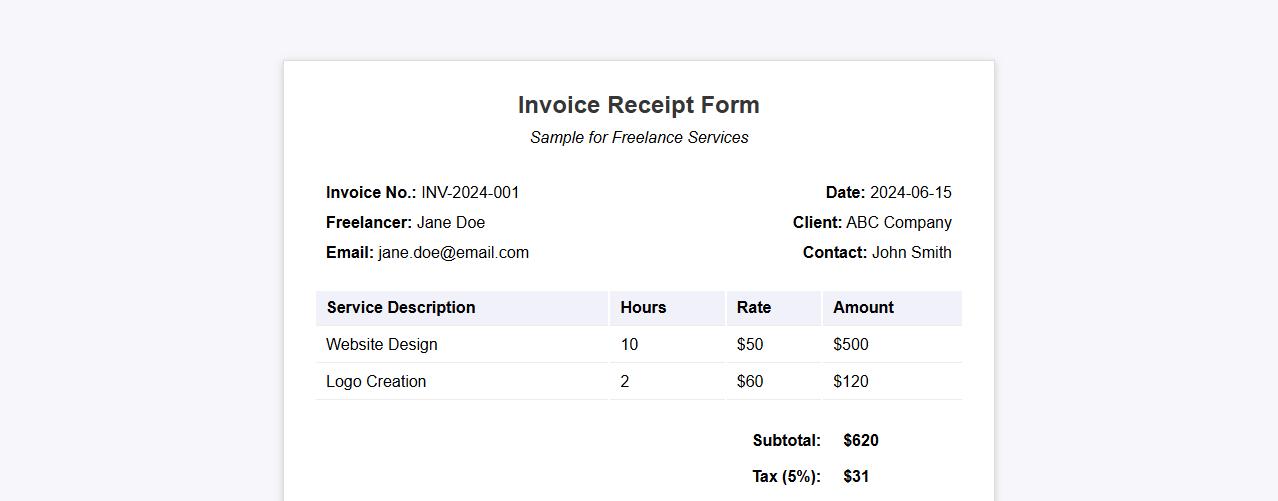Viewport: 1278px width, 501px height.
Task: Click the Contact label
Action: [835, 253]
